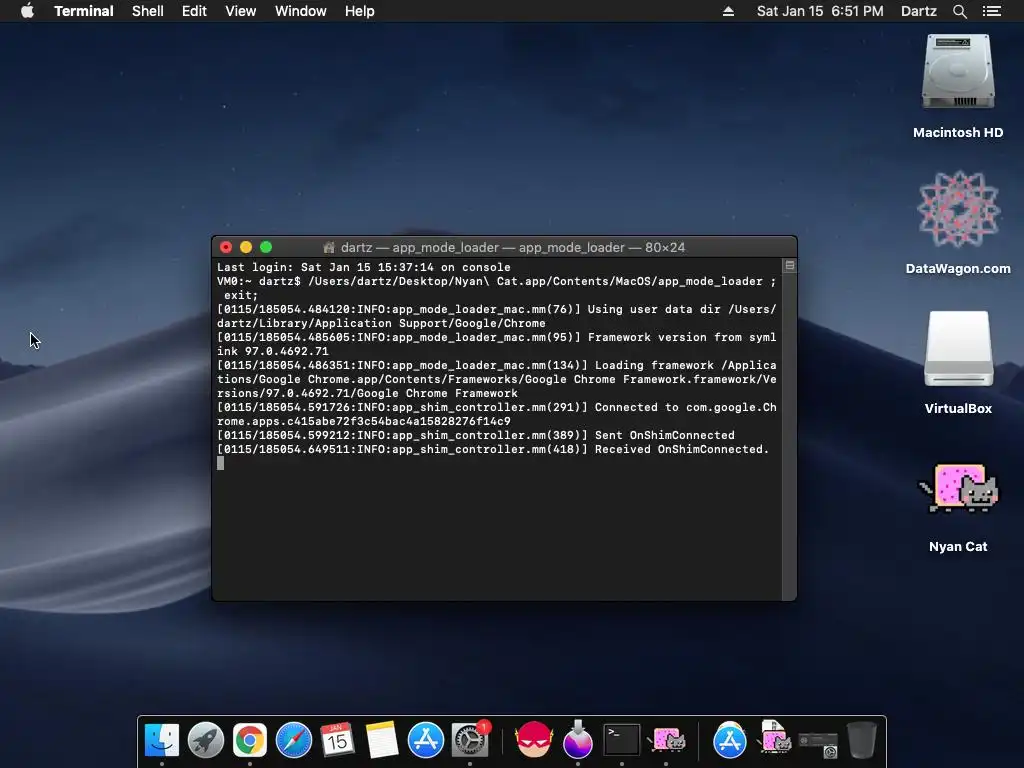This screenshot has width=1024, height=768.
Task: Open the View menu
Action: coord(240,11)
